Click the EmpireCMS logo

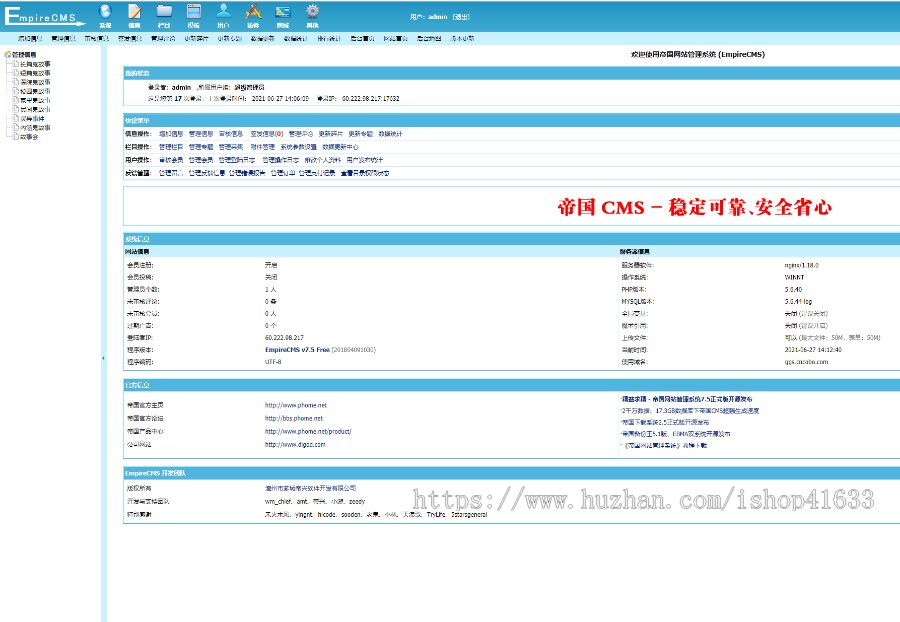pos(44,16)
